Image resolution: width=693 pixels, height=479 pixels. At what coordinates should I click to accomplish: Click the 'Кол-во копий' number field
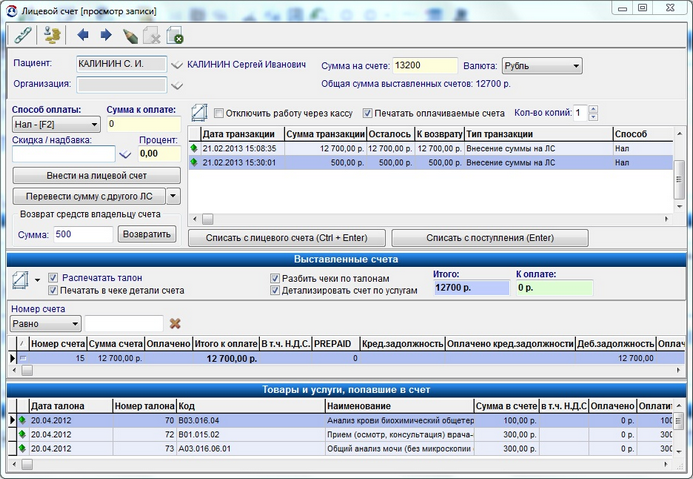coord(581,113)
